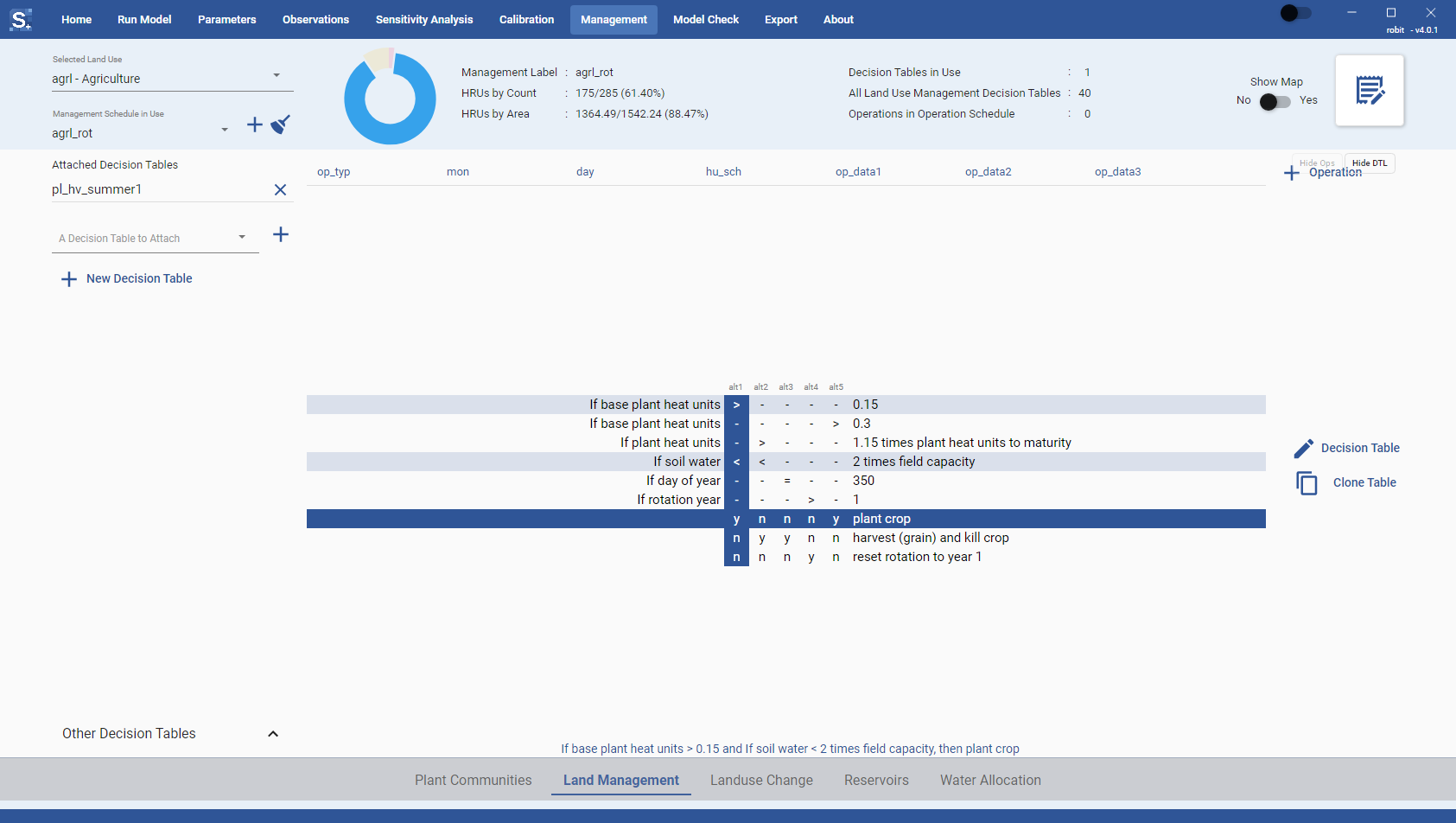
Task: Click the alt3 column header
Action: click(785, 387)
